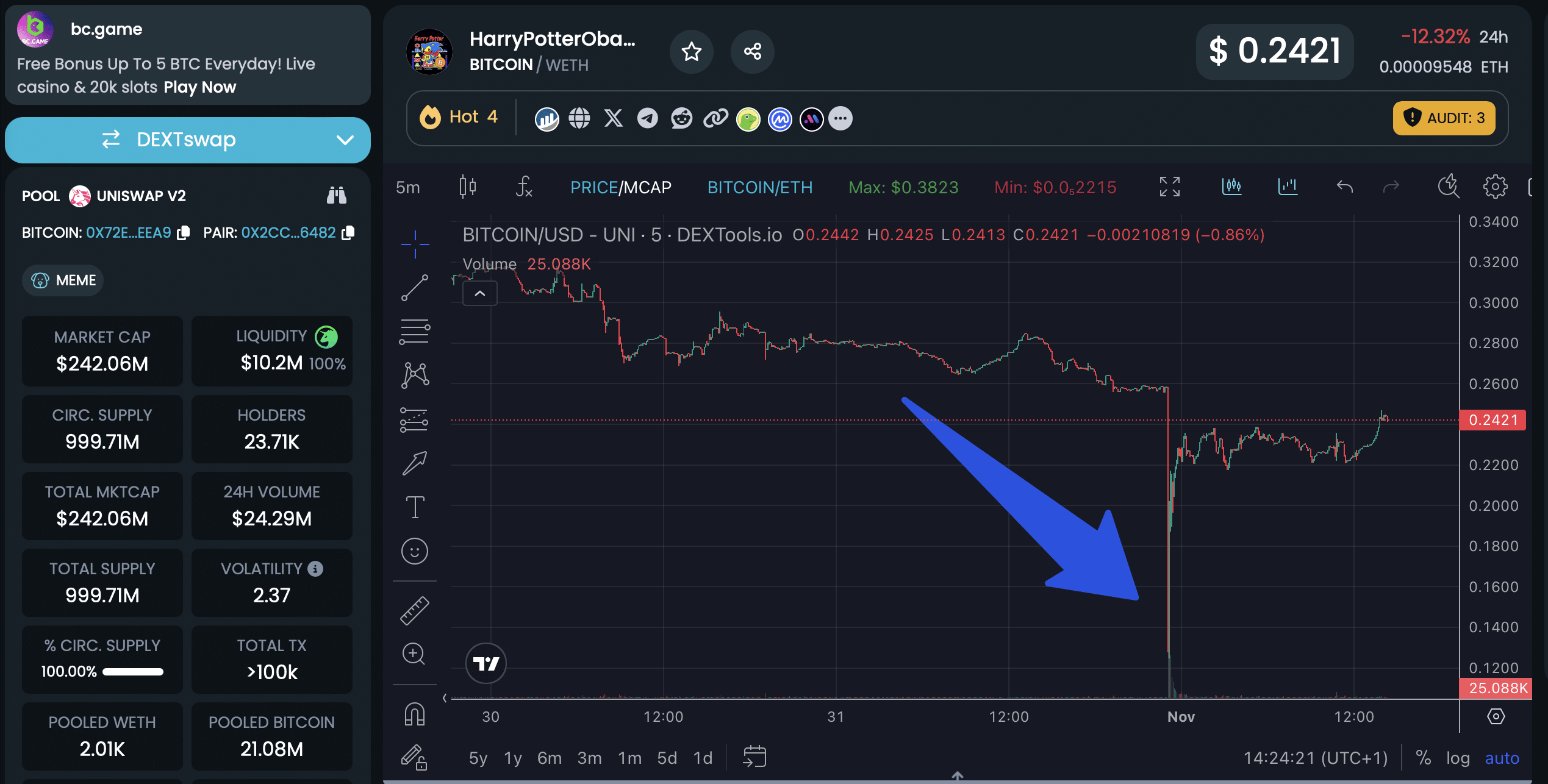Set range to 5y

click(x=478, y=758)
